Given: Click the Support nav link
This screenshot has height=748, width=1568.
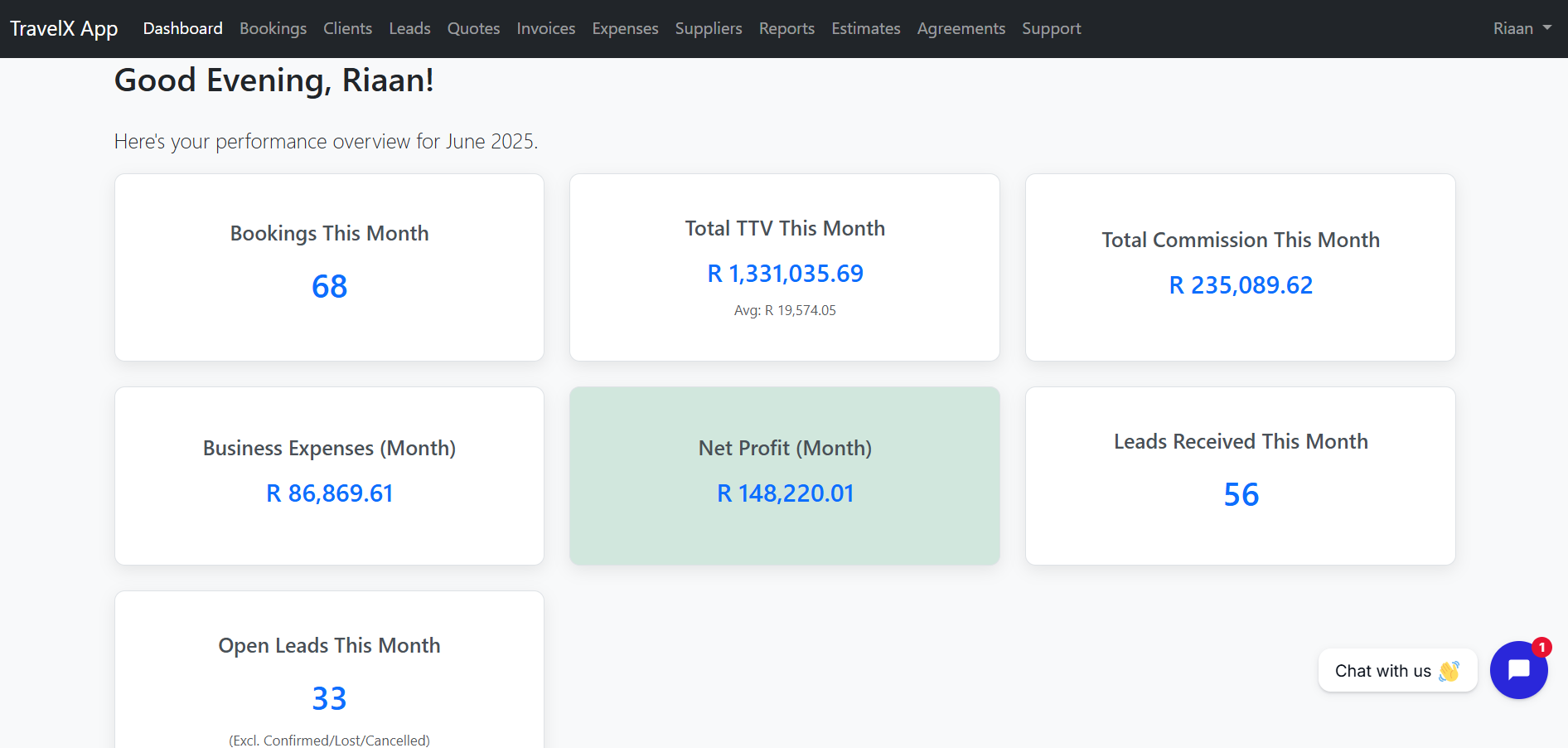Looking at the screenshot, I should [x=1051, y=28].
